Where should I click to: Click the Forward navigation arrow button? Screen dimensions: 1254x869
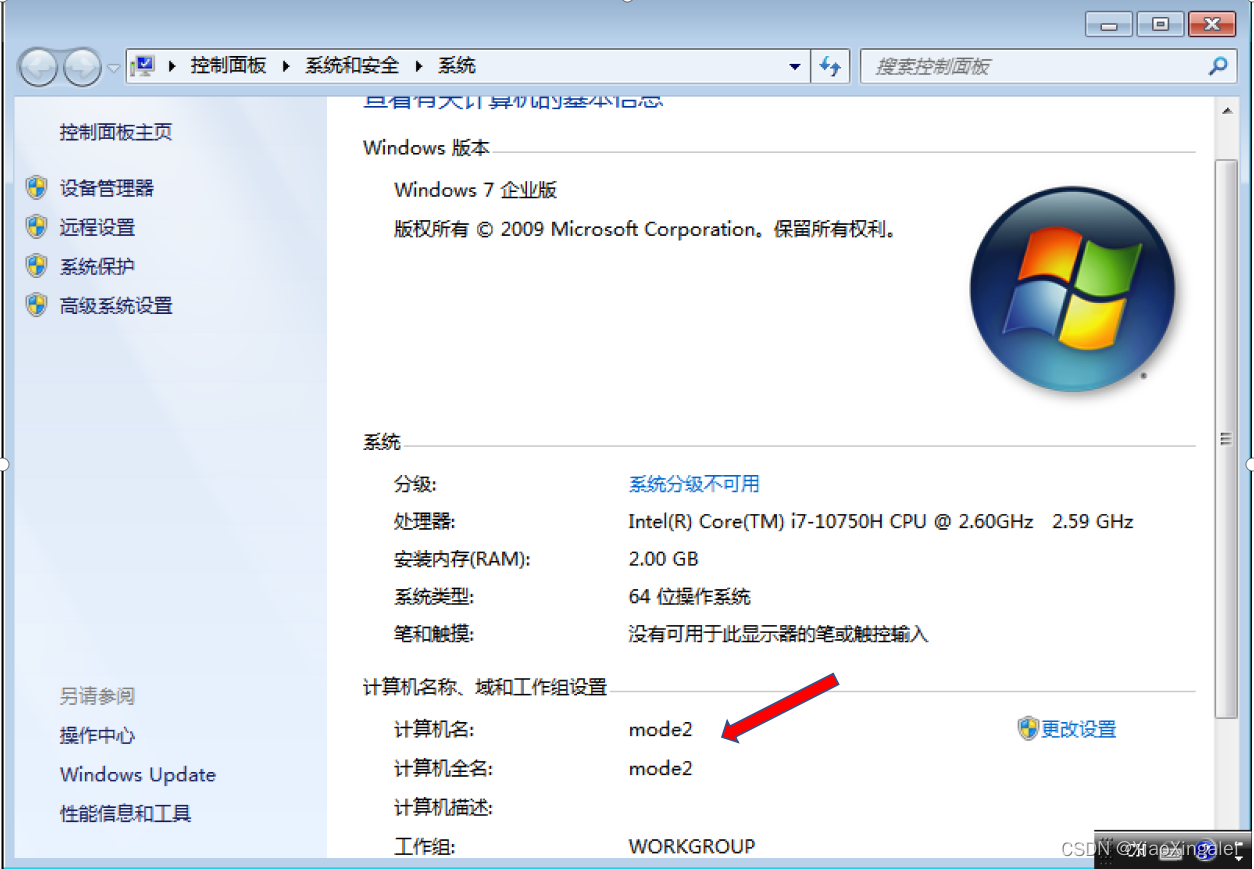point(82,67)
